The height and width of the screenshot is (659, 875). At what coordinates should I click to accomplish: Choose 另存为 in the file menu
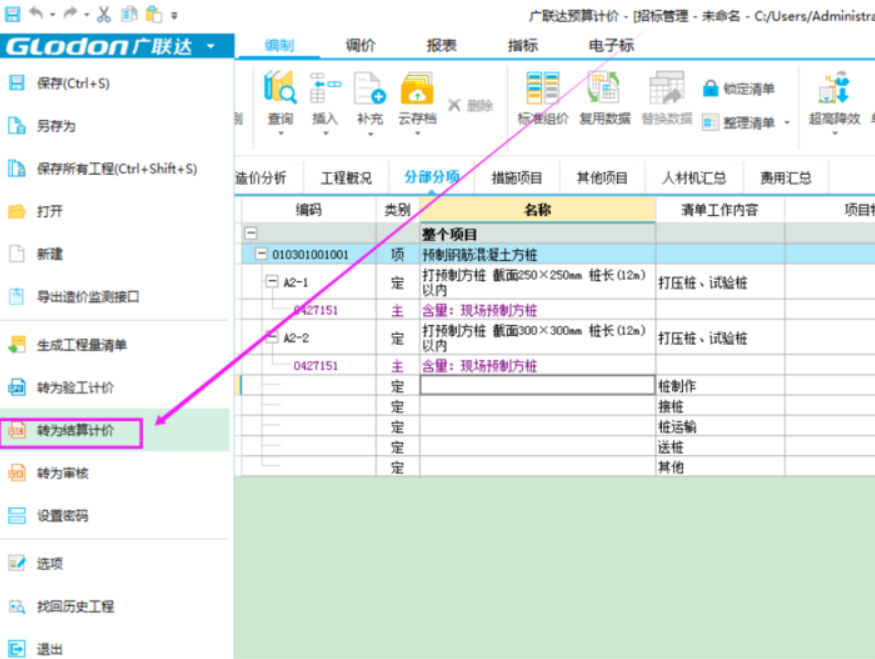56,127
